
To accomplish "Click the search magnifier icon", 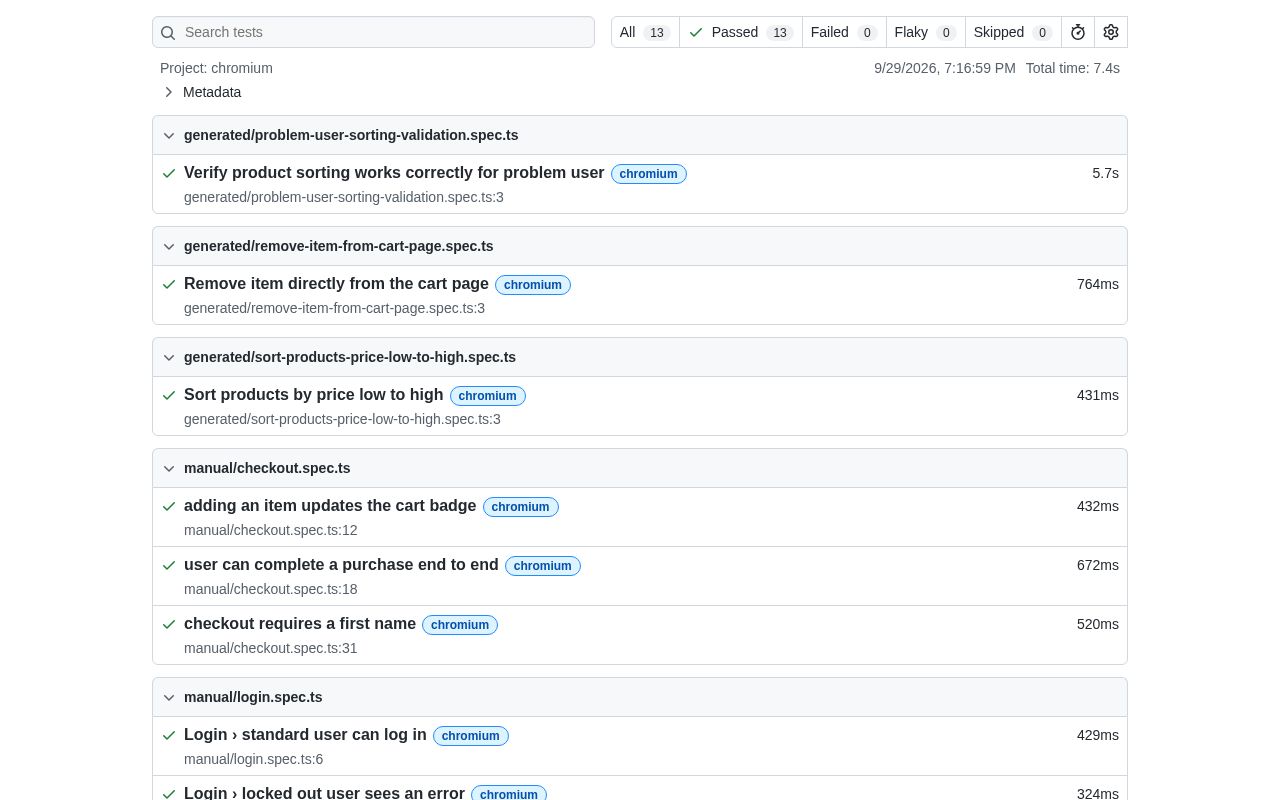I will pos(168,33).
